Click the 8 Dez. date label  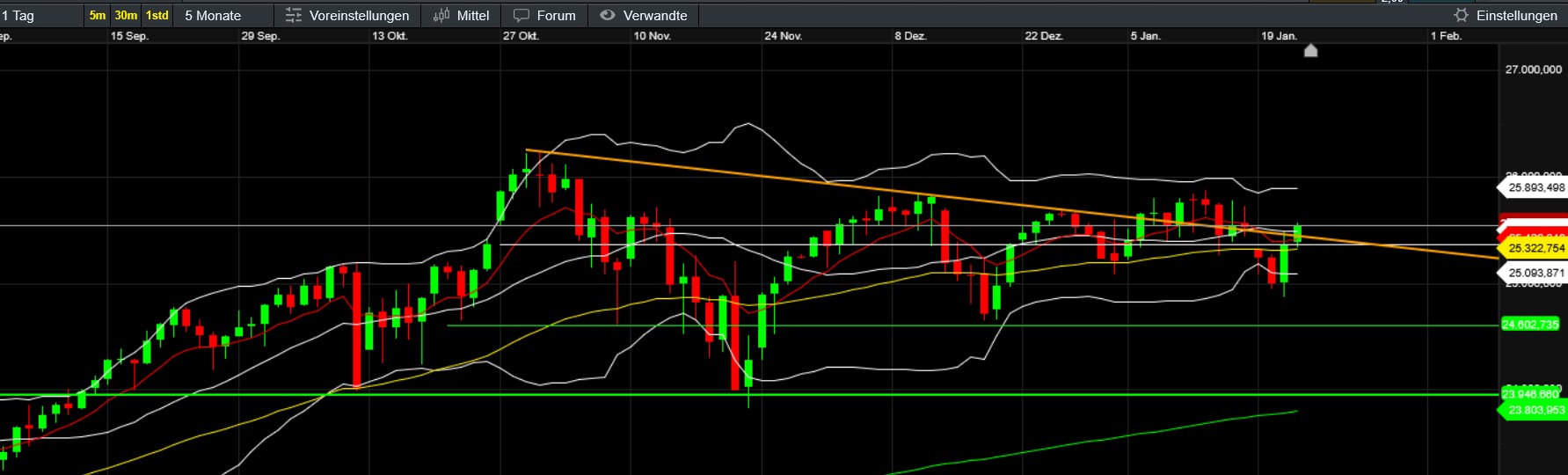(910, 36)
